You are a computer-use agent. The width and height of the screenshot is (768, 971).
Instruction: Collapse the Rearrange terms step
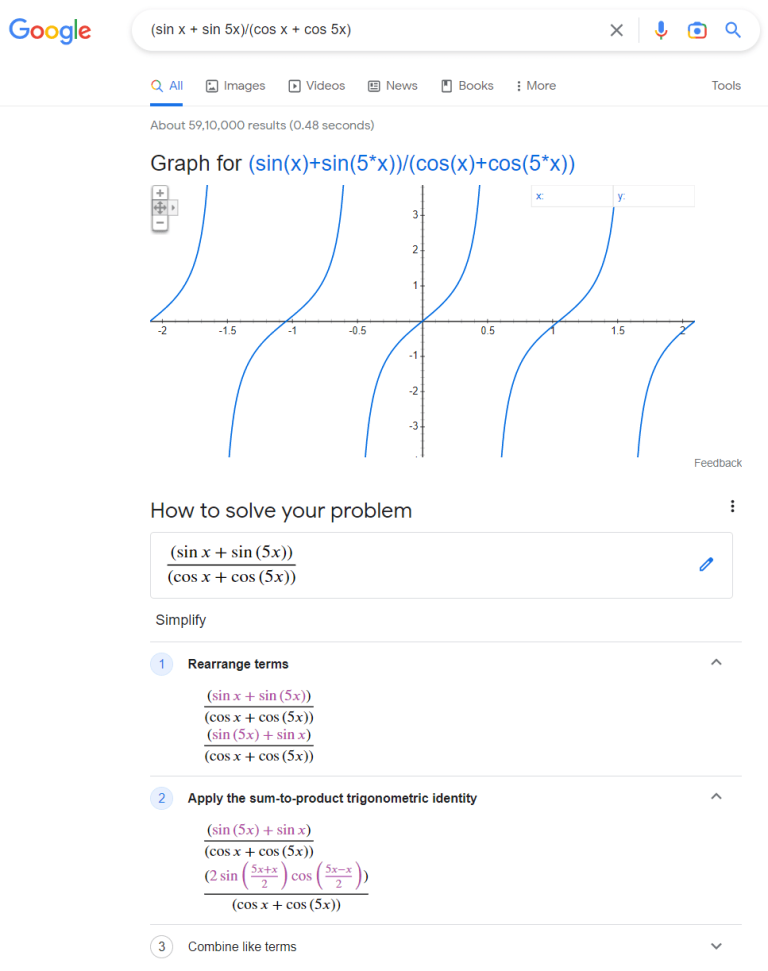(x=716, y=662)
